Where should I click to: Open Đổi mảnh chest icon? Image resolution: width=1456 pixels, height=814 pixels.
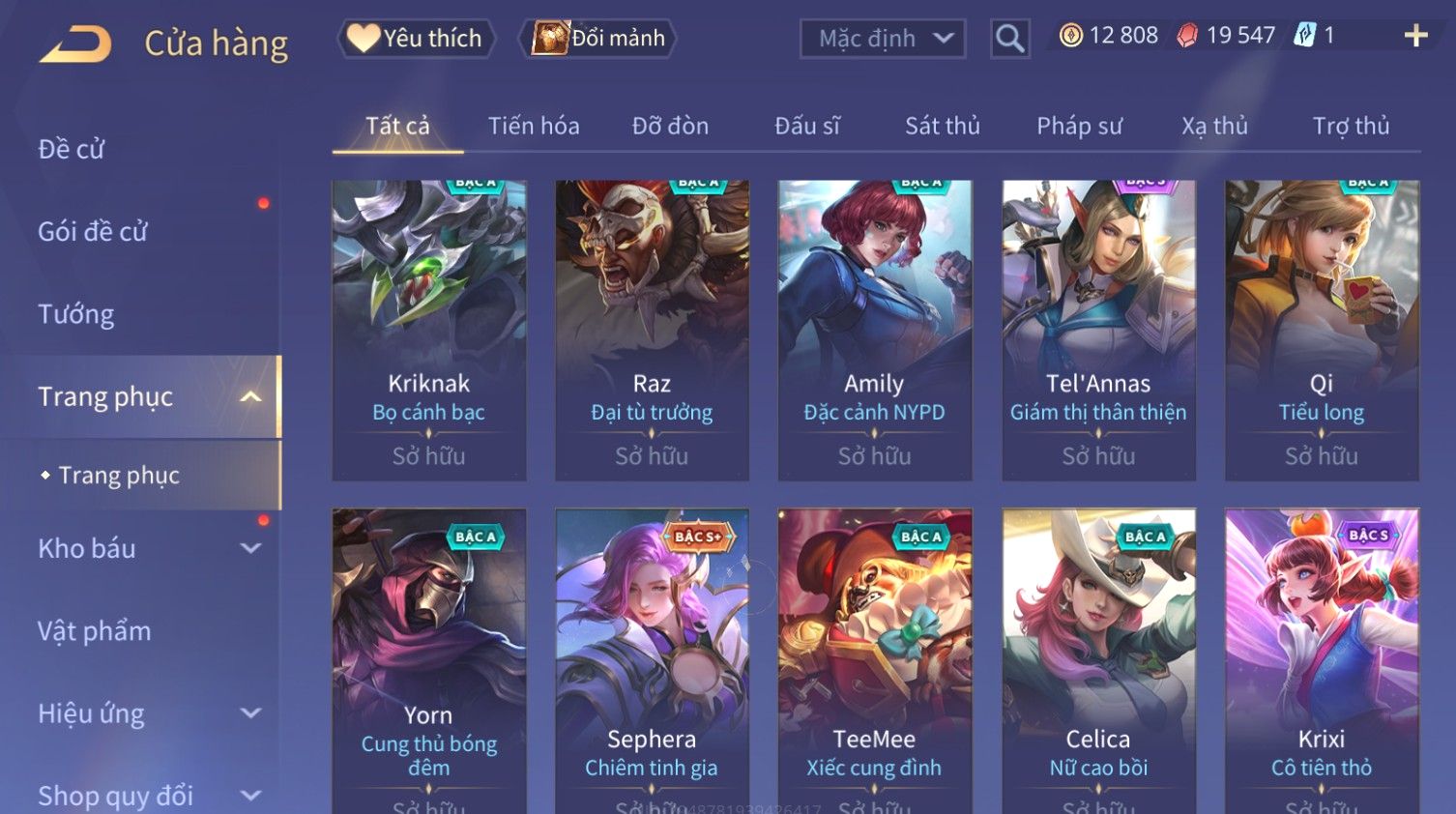point(550,39)
